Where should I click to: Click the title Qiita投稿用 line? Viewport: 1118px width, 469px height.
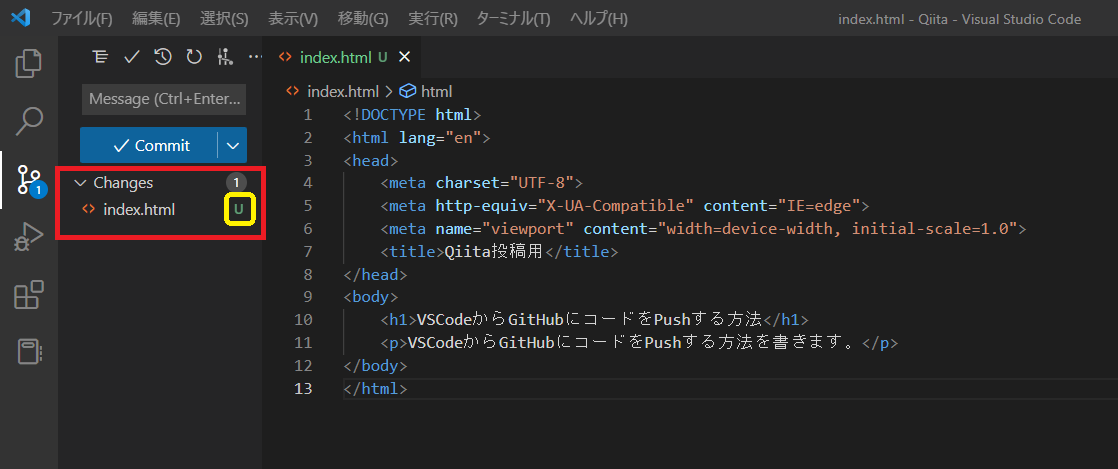tap(498, 252)
